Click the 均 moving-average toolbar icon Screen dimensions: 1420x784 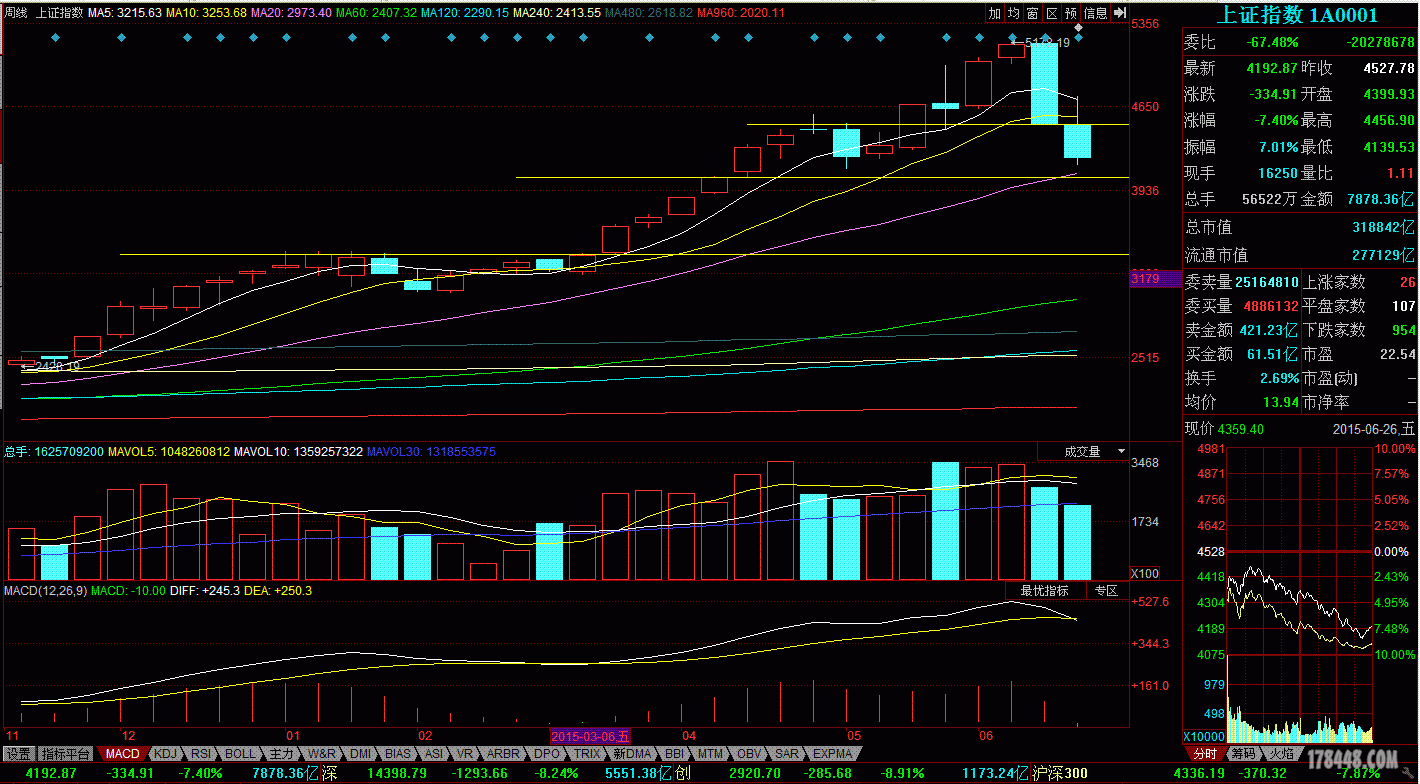pos(1013,13)
